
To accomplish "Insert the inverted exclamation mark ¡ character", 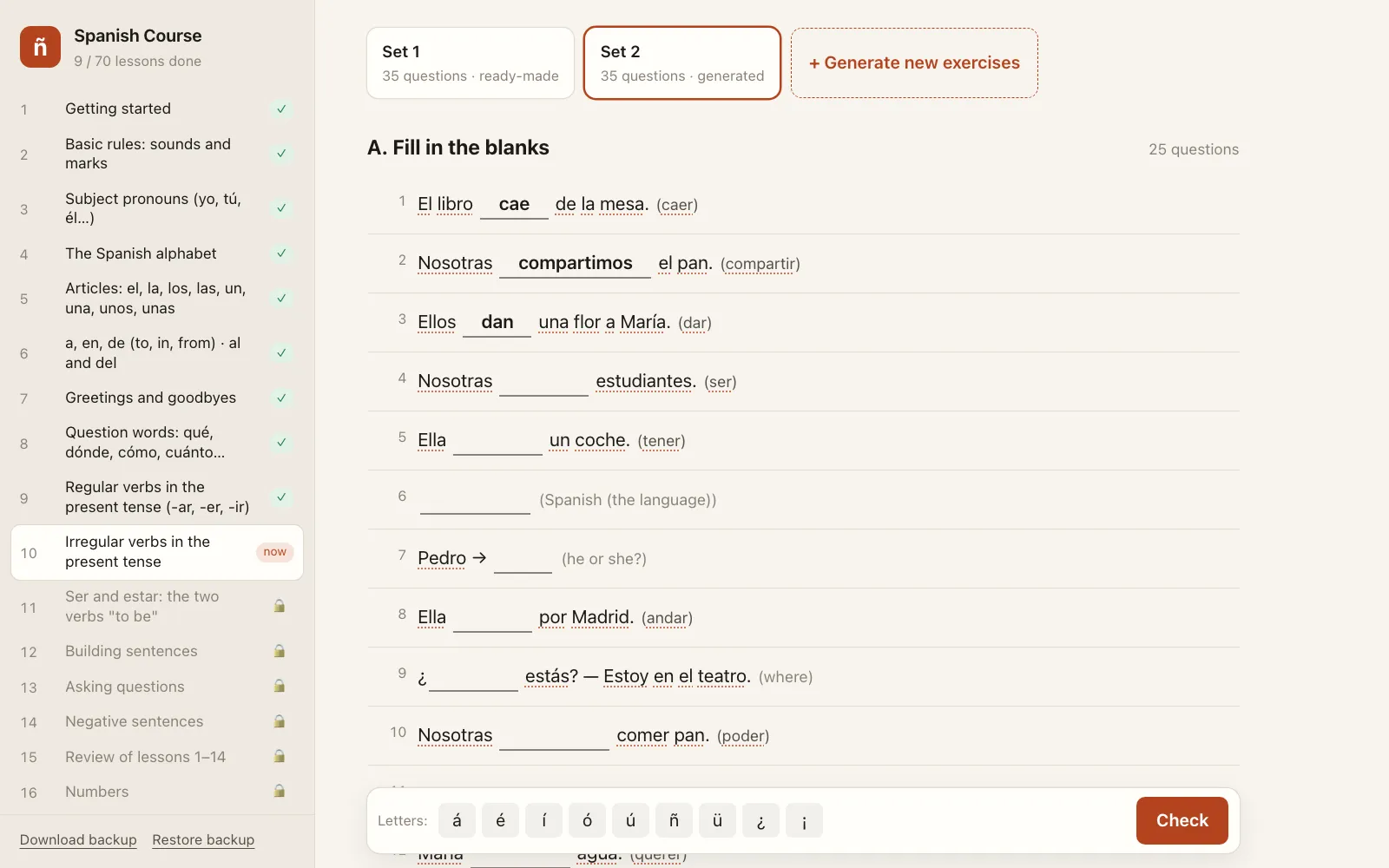I will coord(804,820).
